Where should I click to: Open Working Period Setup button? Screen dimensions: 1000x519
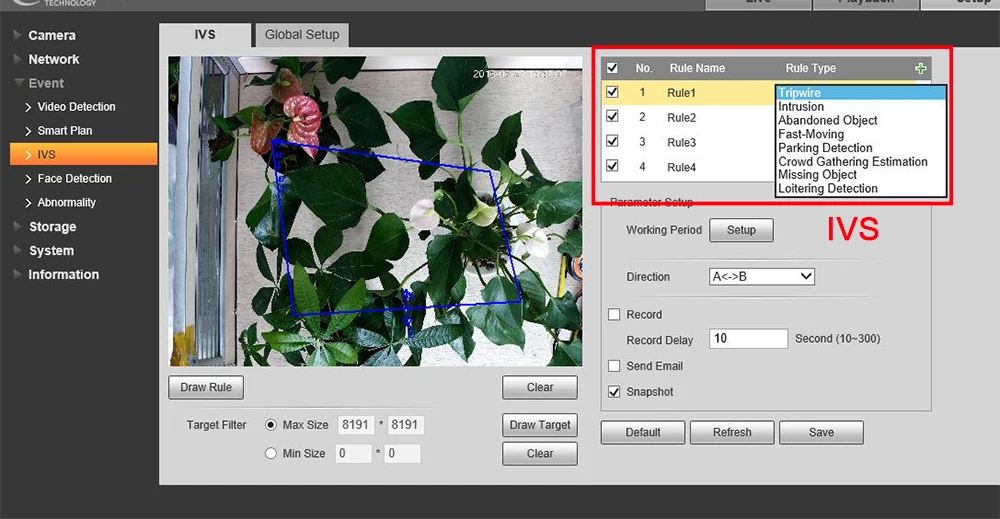[741, 230]
